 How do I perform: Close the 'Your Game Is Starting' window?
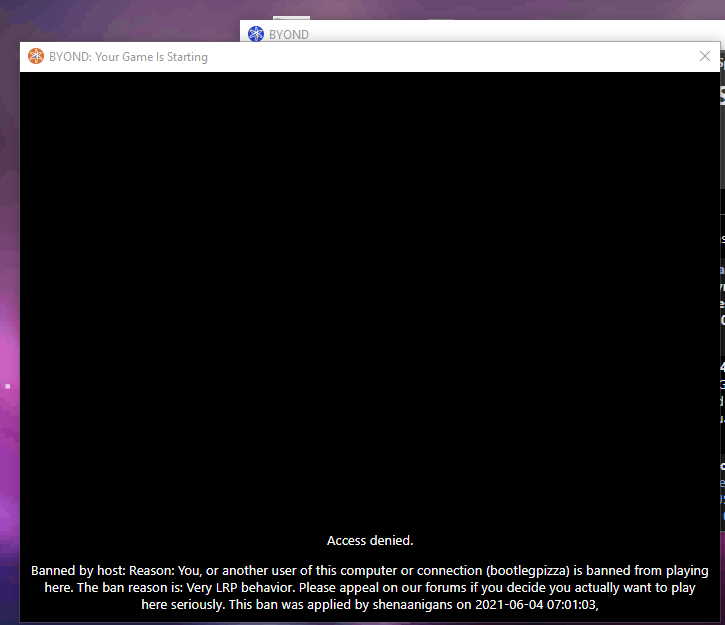(x=705, y=56)
